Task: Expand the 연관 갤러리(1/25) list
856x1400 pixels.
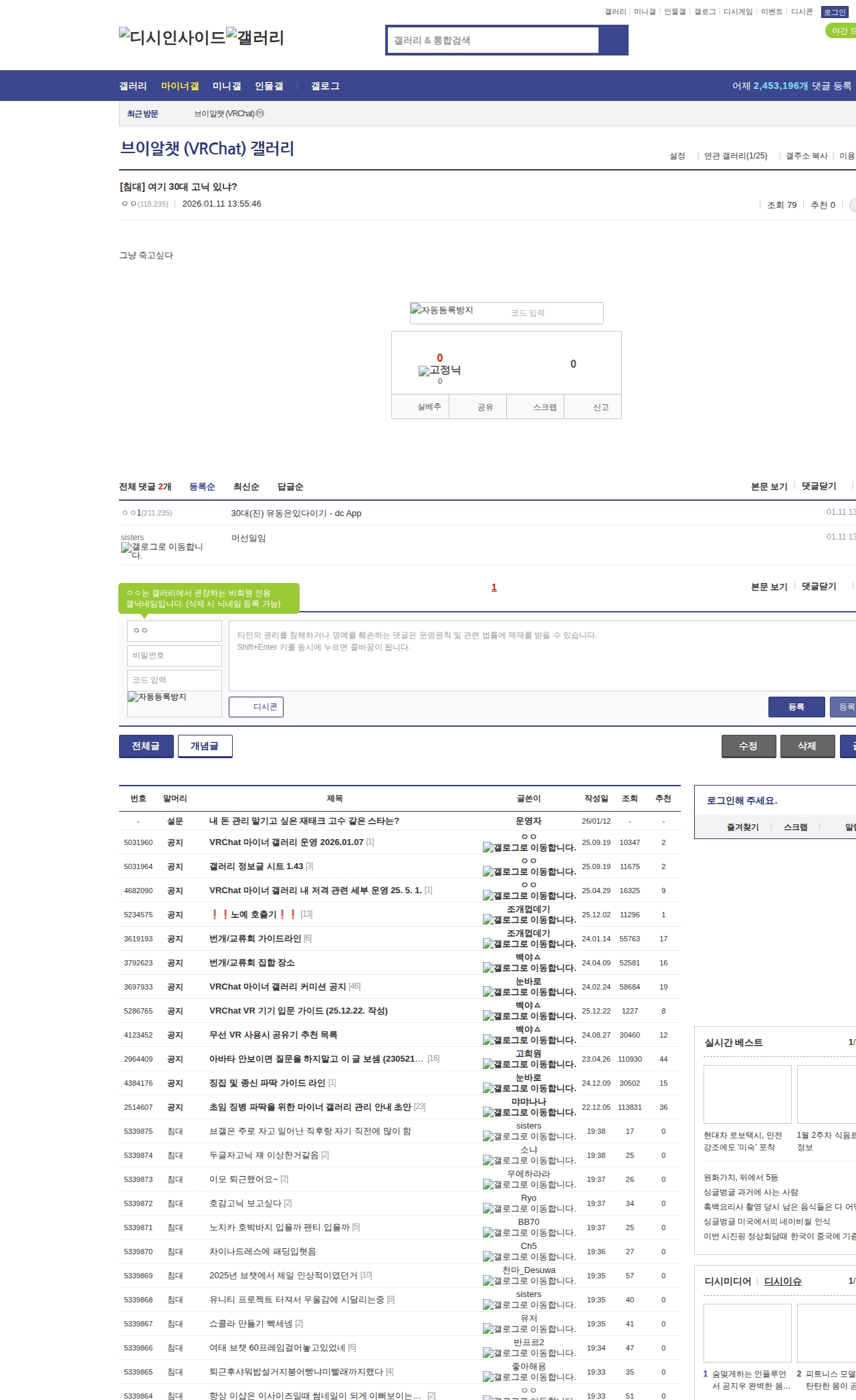Action: click(x=736, y=156)
